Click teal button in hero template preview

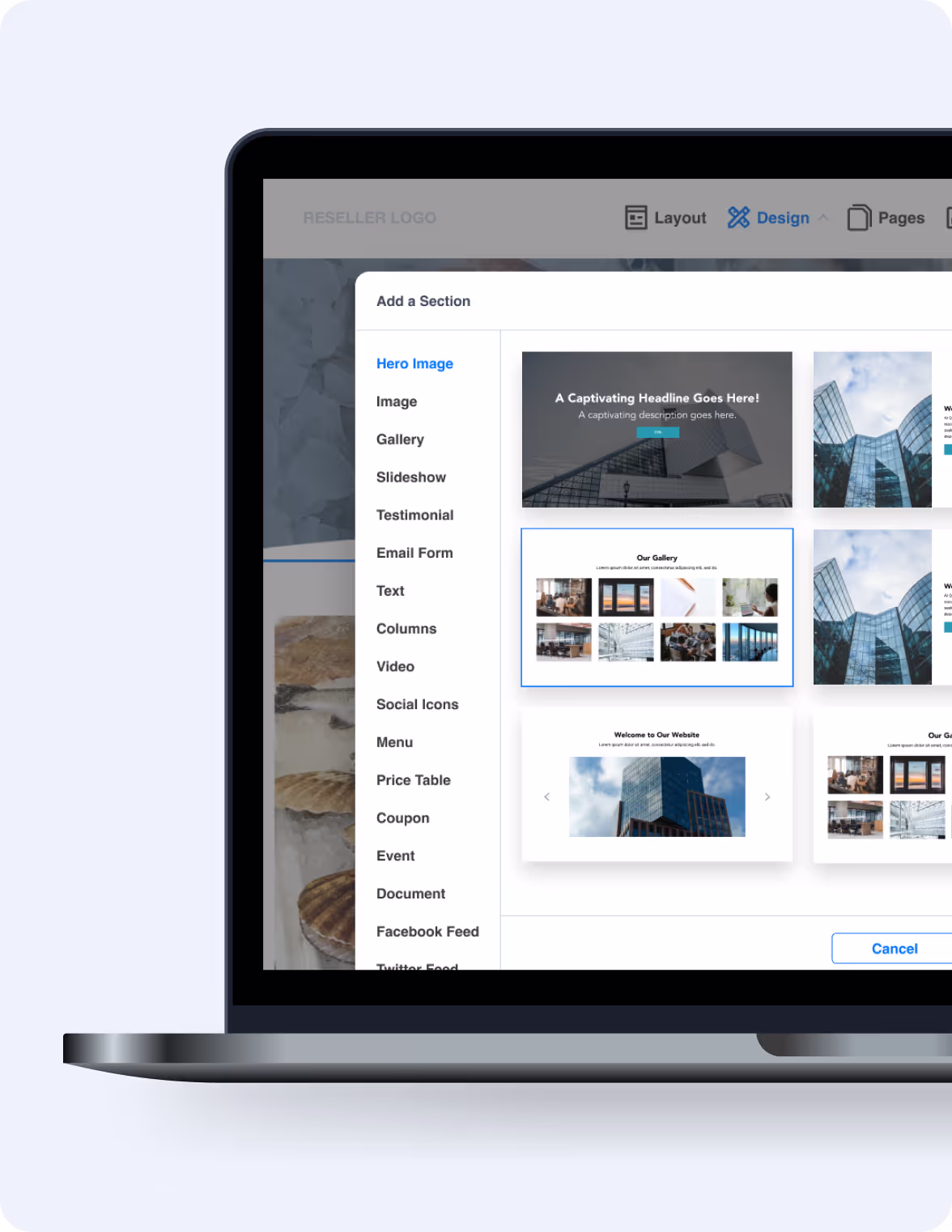tap(658, 432)
